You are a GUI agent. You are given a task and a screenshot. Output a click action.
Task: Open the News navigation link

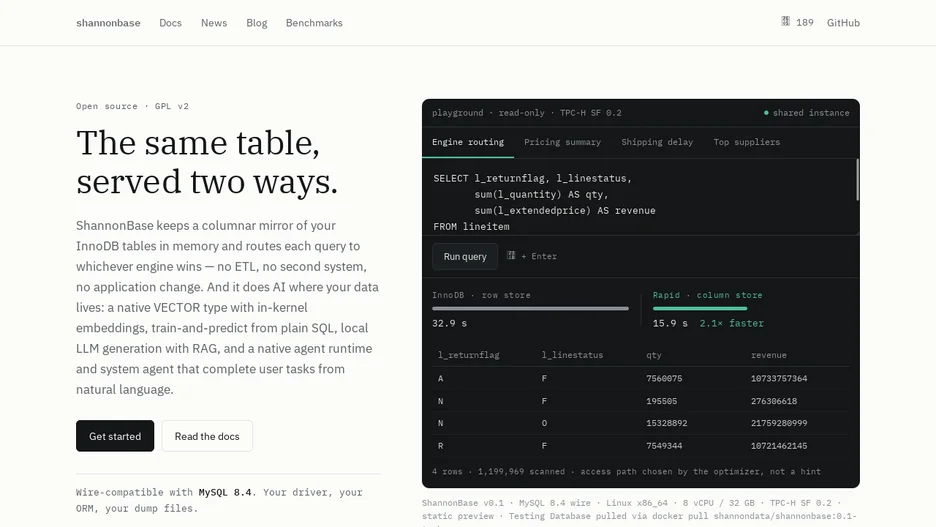pyautogui.click(x=214, y=23)
